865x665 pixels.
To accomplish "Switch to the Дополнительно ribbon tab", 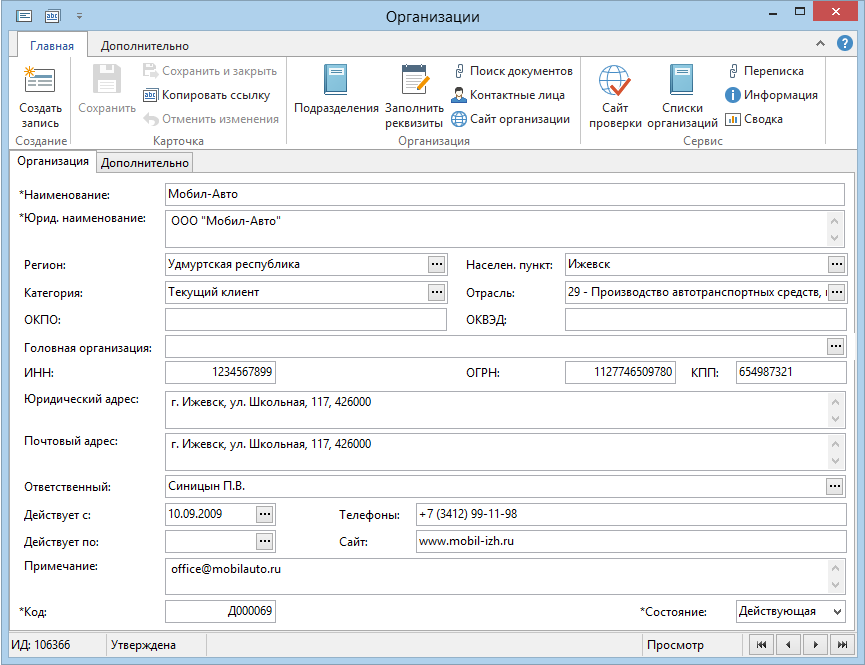I will pyautogui.click(x=145, y=46).
